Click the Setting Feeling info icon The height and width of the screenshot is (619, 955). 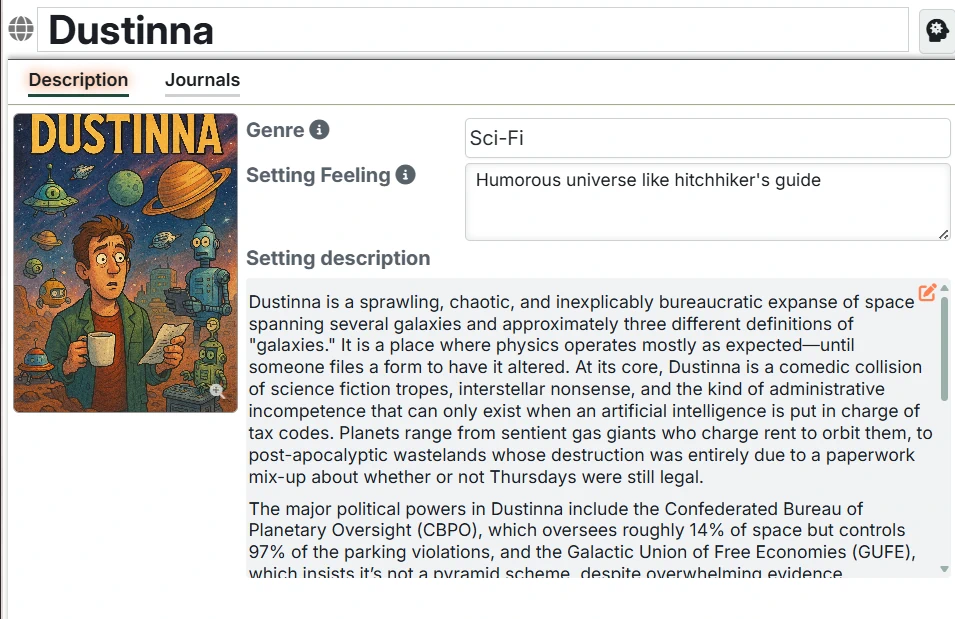pyautogui.click(x=405, y=175)
